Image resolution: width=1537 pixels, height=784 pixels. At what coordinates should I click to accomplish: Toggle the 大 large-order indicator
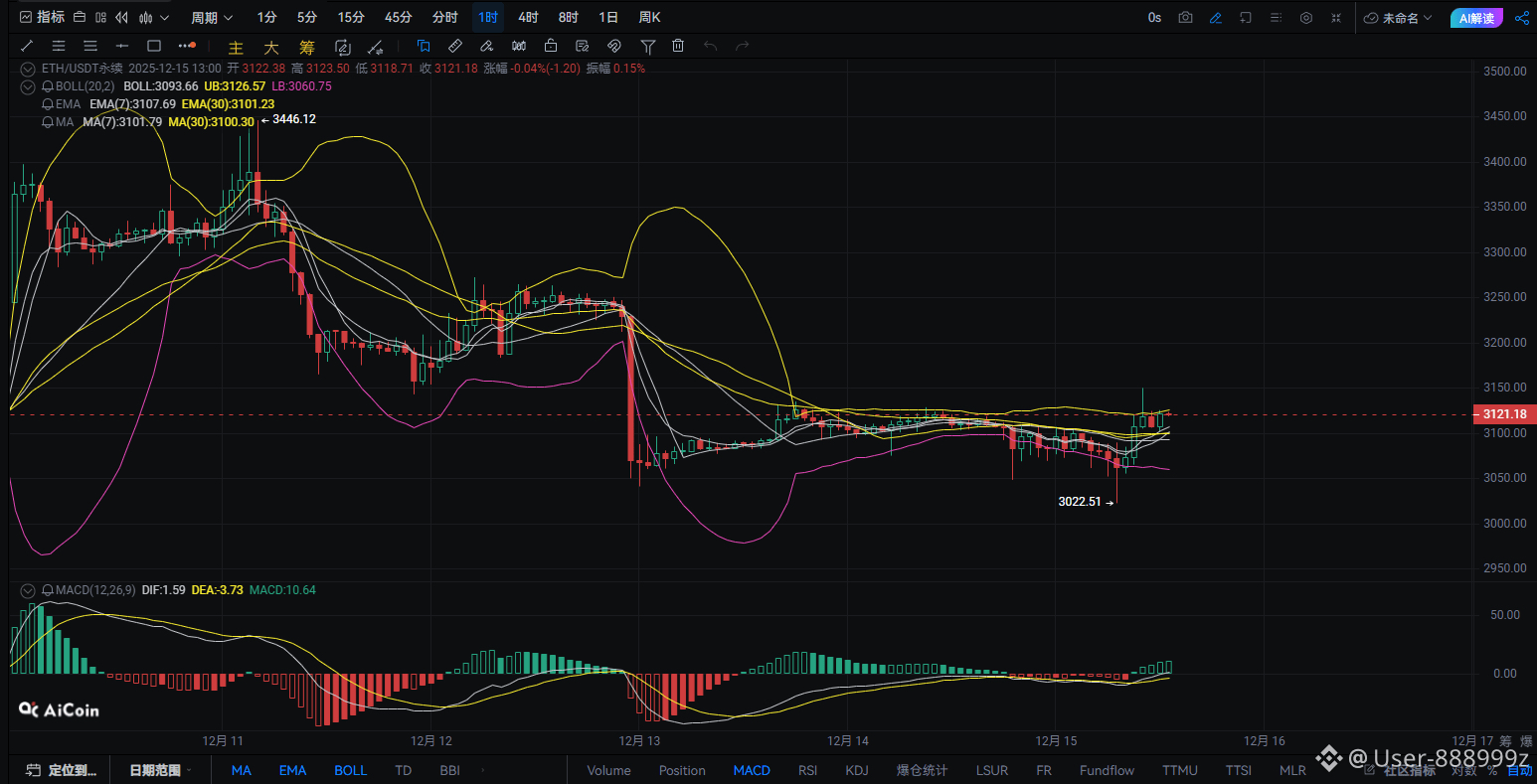[x=271, y=47]
